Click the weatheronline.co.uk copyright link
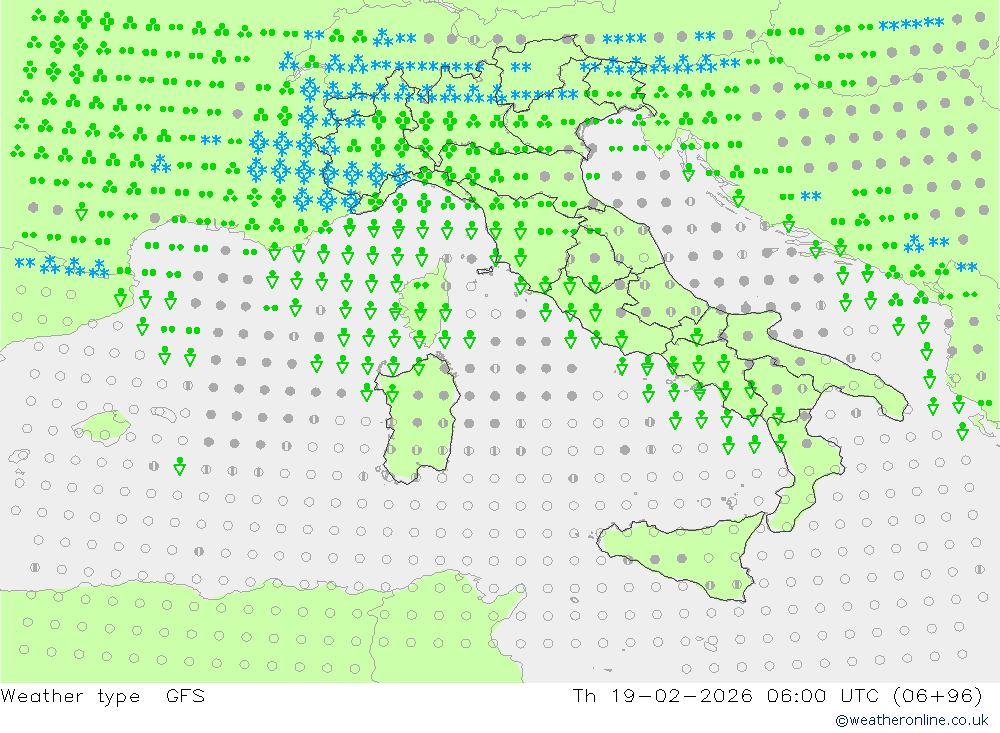This screenshot has width=1000, height=733. (x=912, y=720)
